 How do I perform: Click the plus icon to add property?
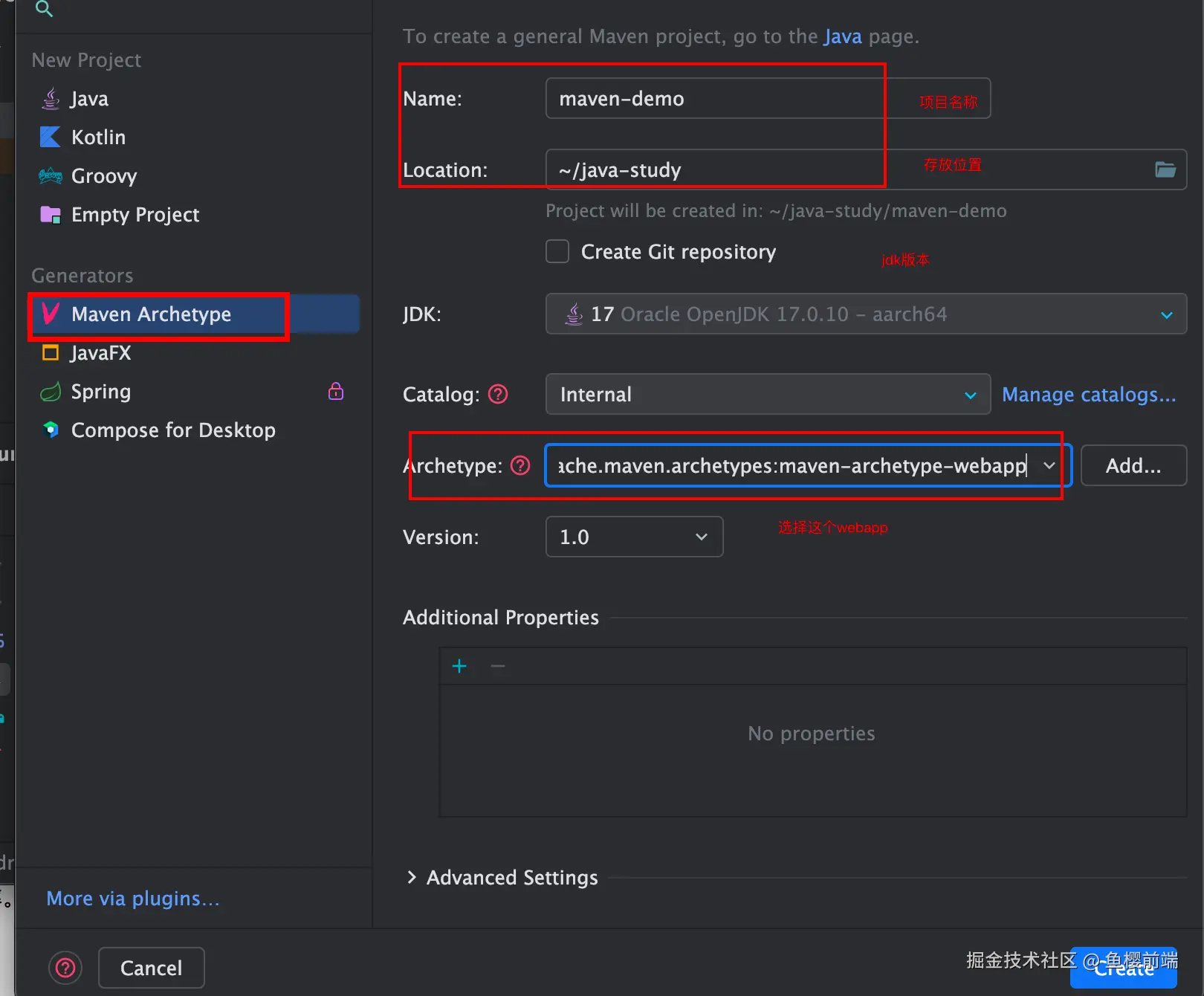point(459,666)
